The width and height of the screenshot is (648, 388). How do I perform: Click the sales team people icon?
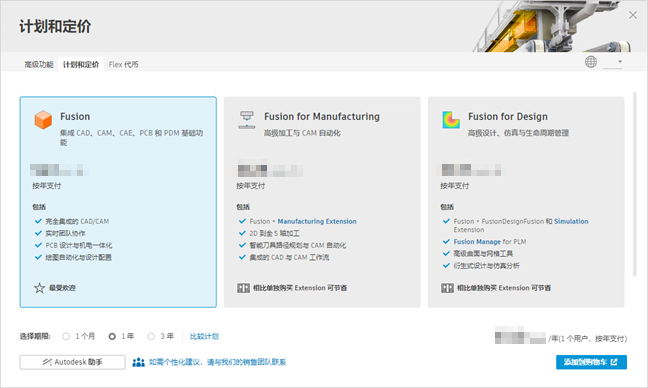coord(138,362)
